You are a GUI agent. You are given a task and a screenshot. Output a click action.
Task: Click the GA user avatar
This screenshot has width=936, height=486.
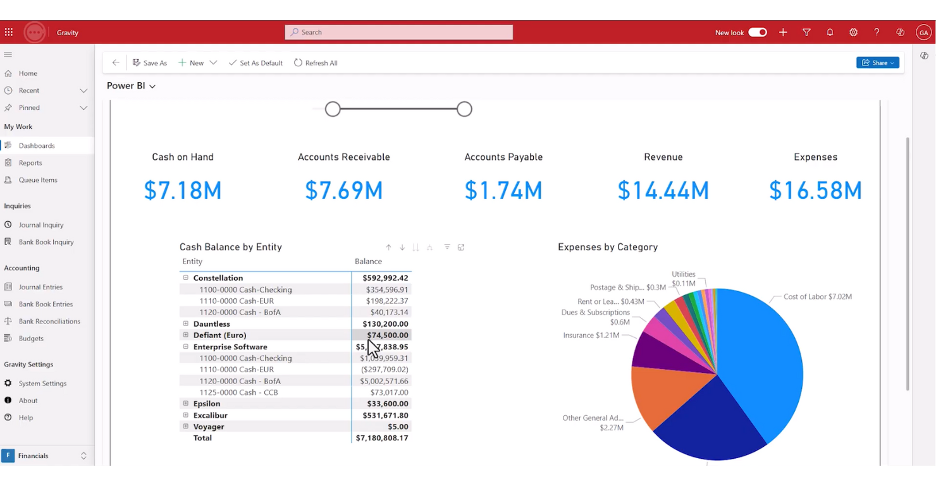[923, 32]
